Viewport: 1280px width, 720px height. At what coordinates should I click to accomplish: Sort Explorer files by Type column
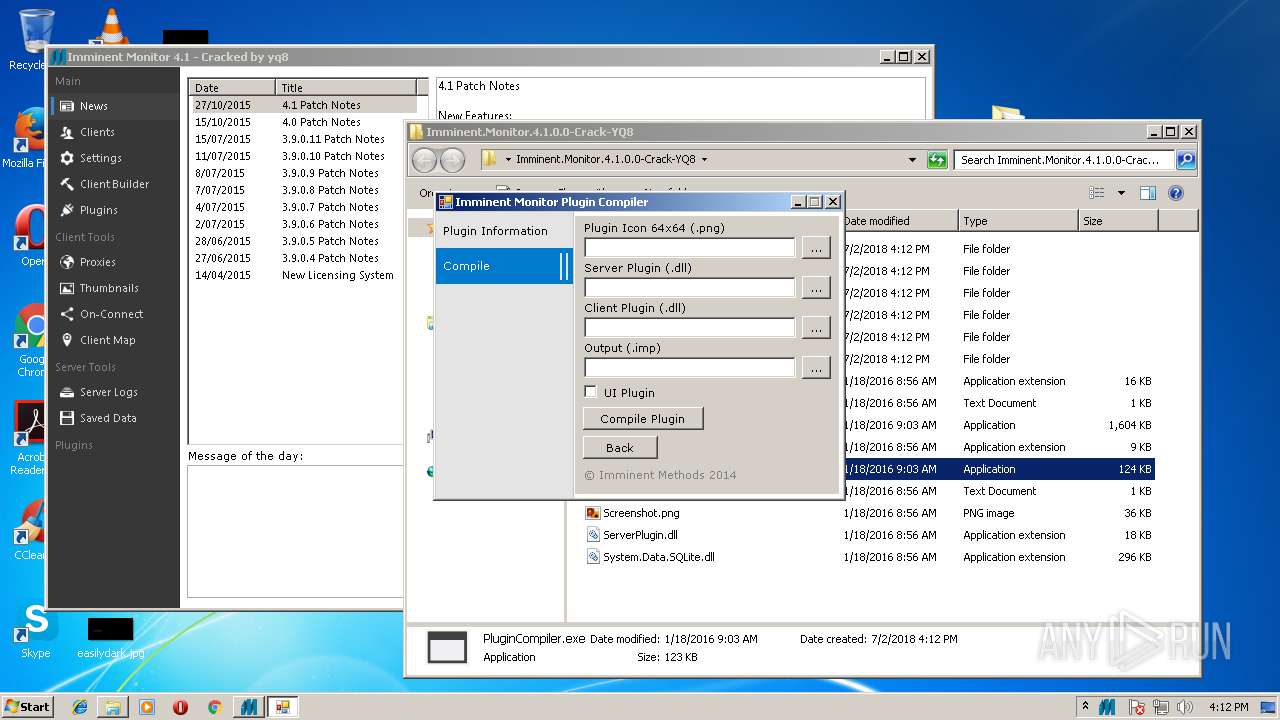[1018, 221]
